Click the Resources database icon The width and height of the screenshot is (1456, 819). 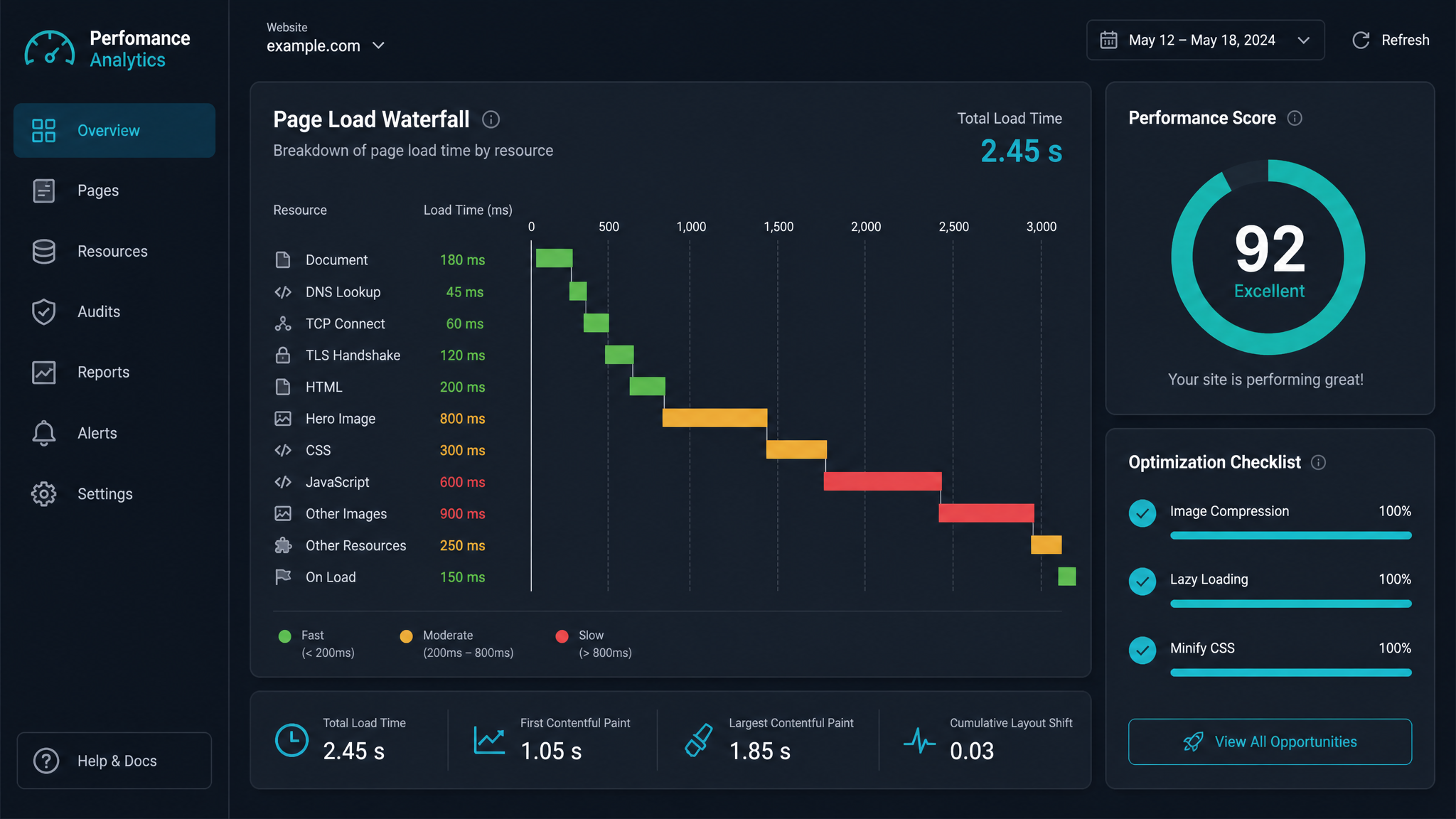(x=43, y=252)
